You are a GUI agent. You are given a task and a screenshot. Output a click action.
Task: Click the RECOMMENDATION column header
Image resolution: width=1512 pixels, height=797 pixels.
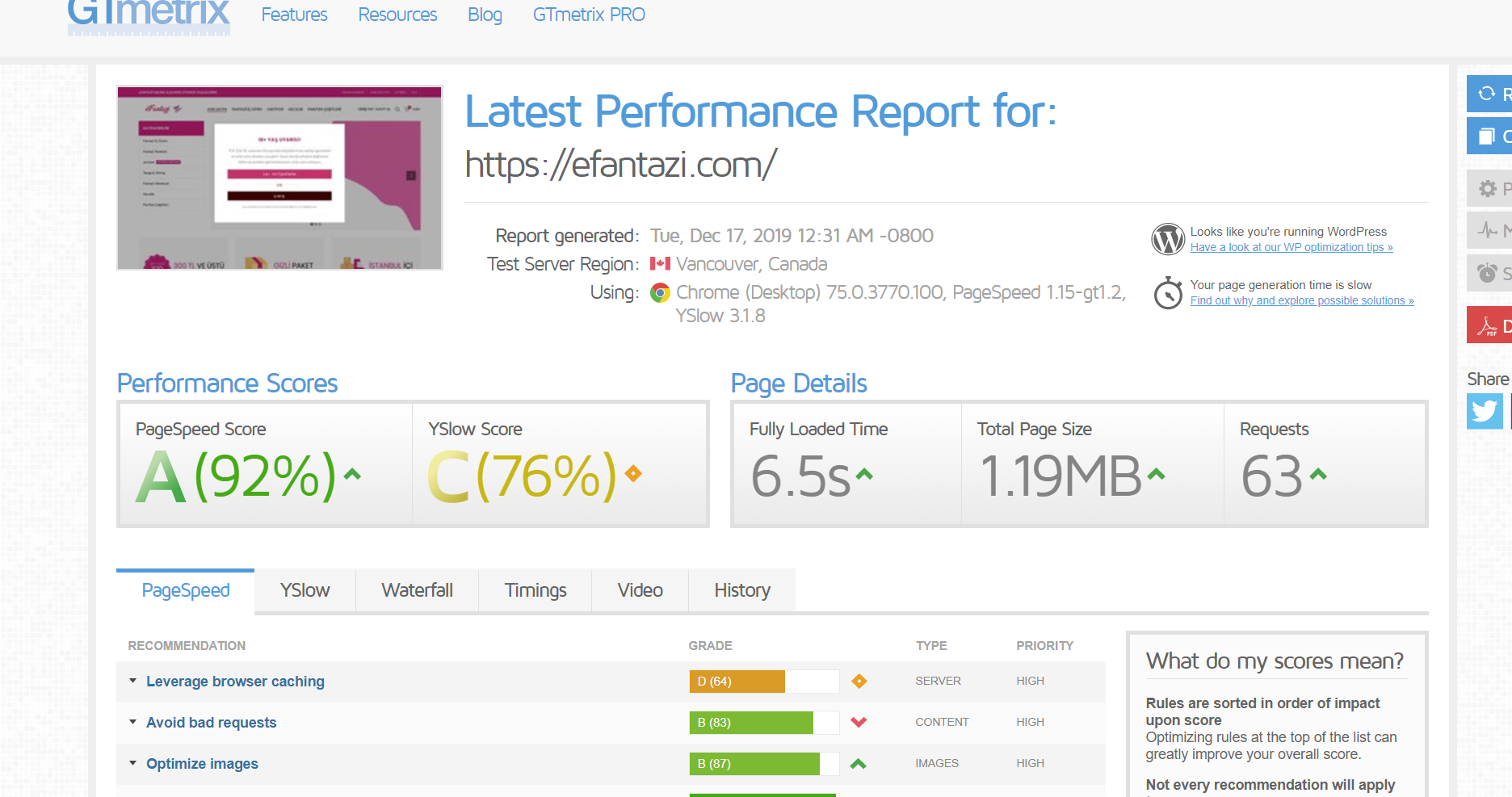click(x=187, y=646)
